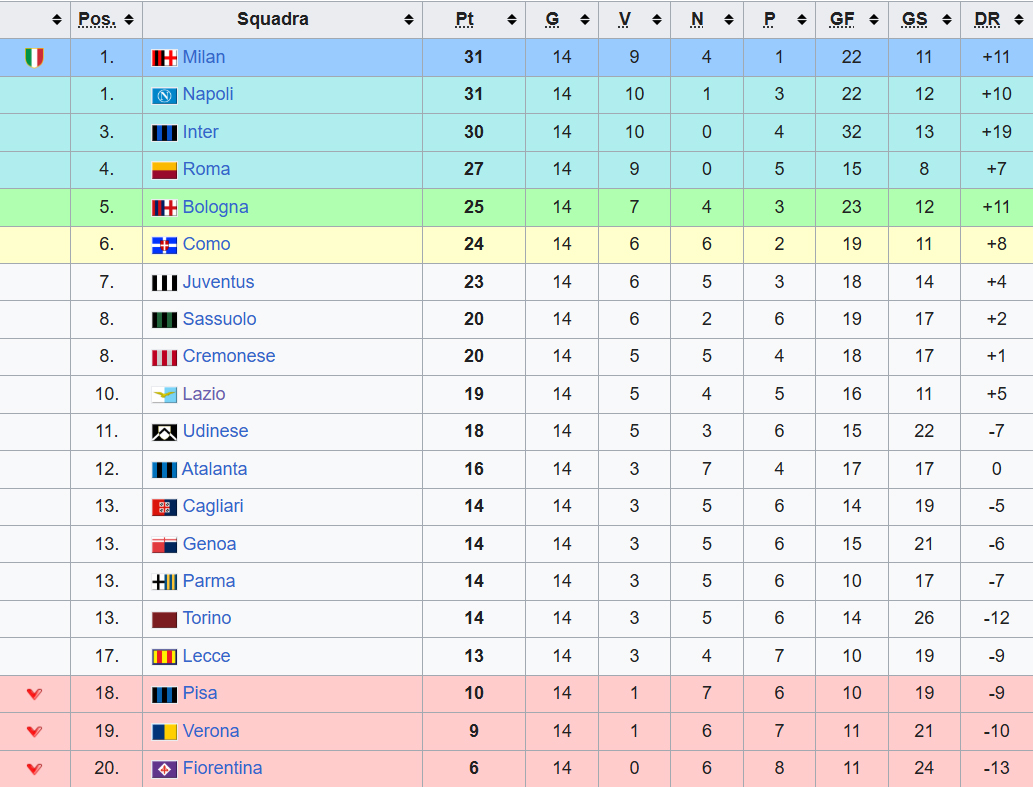The width and height of the screenshot is (1033, 787).
Task: Sort by the Pos. column header
Action: coord(97,20)
